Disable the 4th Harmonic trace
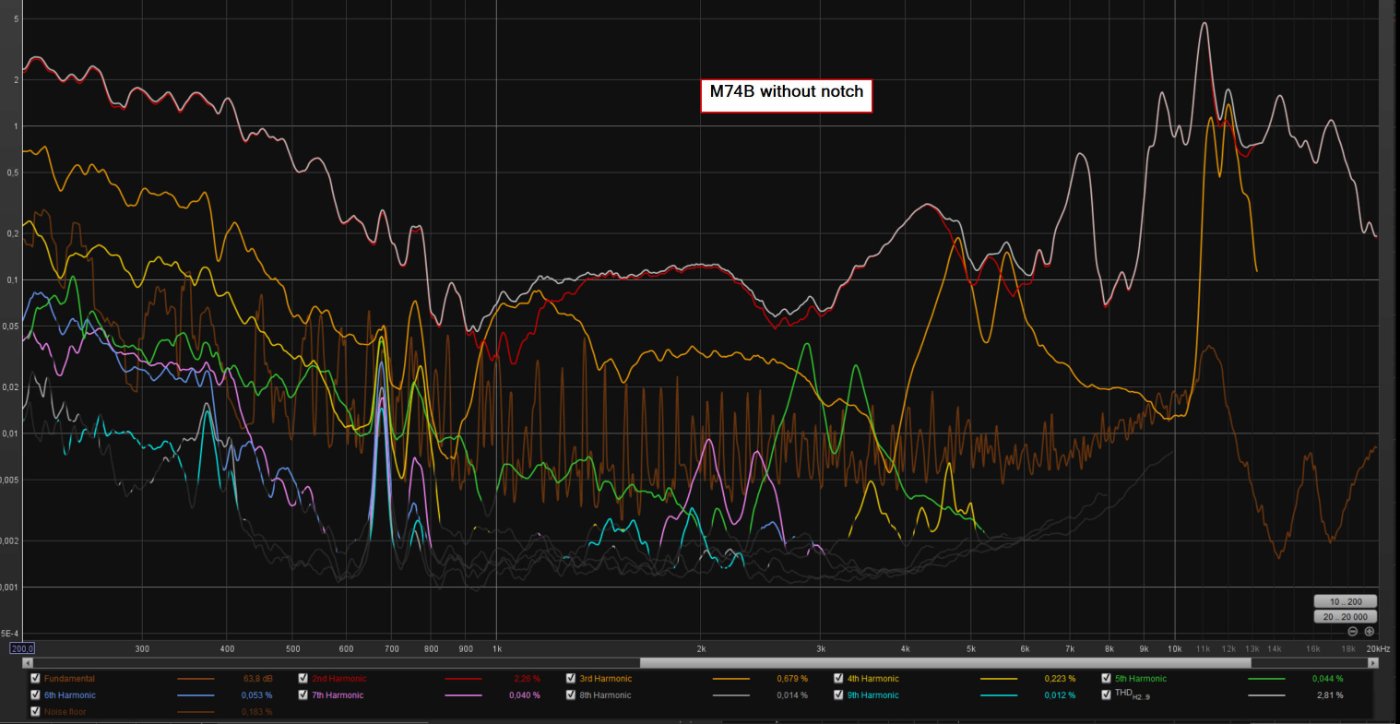The height and width of the screenshot is (724, 1400). pos(838,678)
